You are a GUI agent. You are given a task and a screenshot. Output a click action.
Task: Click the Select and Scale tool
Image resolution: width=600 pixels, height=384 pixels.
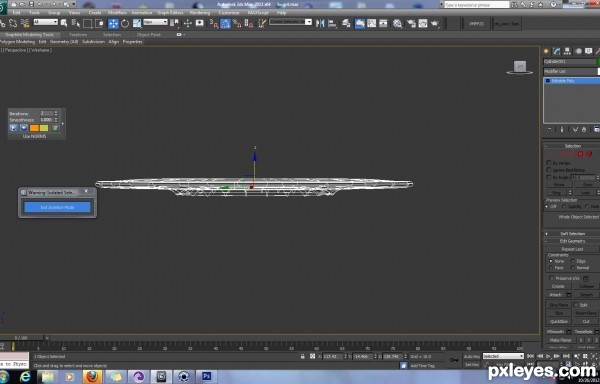click(137, 24)
